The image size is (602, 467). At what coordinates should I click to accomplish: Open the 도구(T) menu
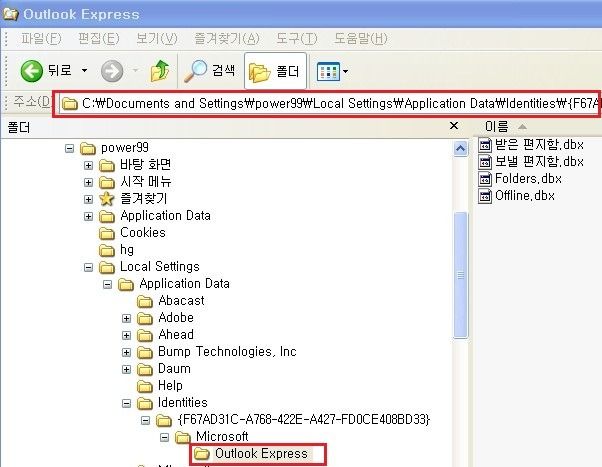pyautogui.click(x=297, y=38)
